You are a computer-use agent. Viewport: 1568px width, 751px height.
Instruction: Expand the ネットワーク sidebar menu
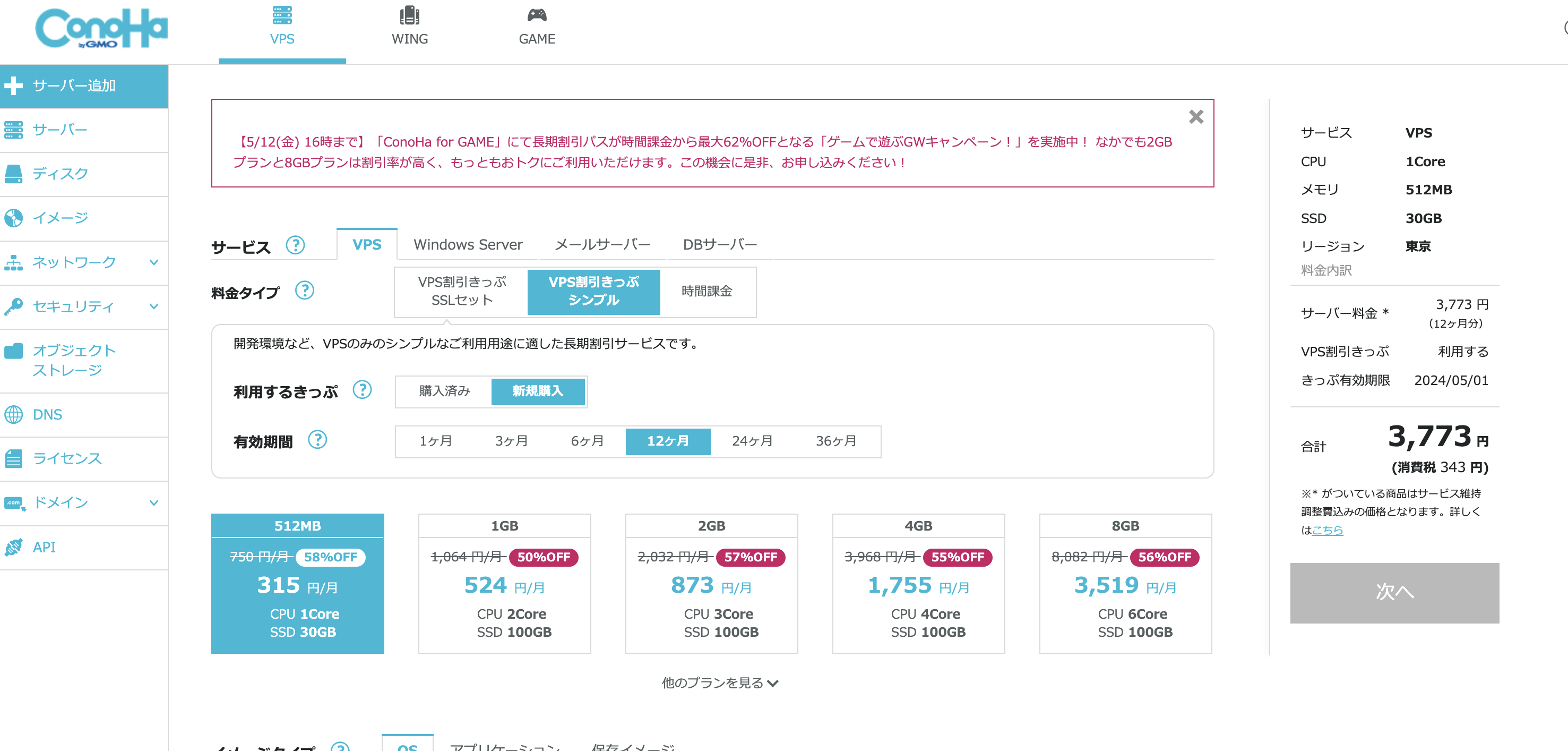coord(153,262)
